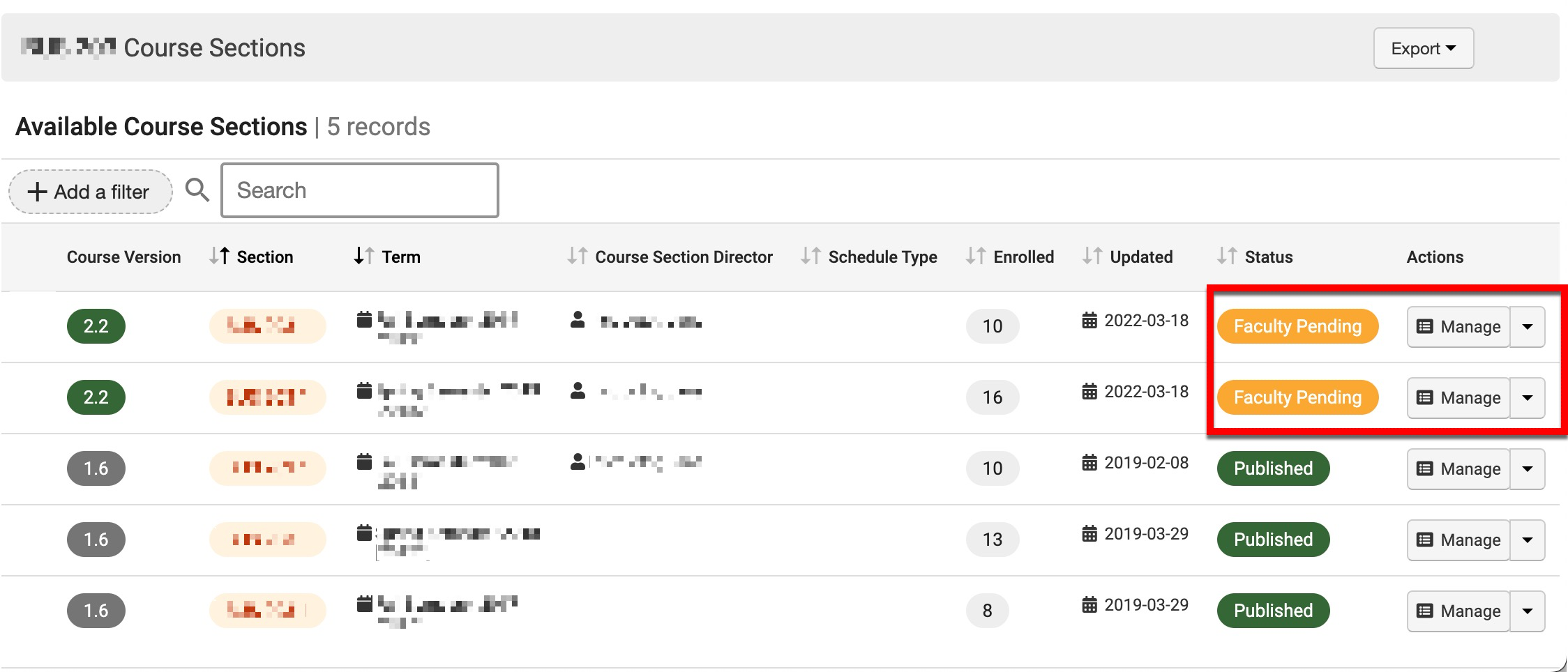The width and height of the screenshot is (1568, 672).
Task: Sort by Course Section Director column
Action: click(577, 257)
